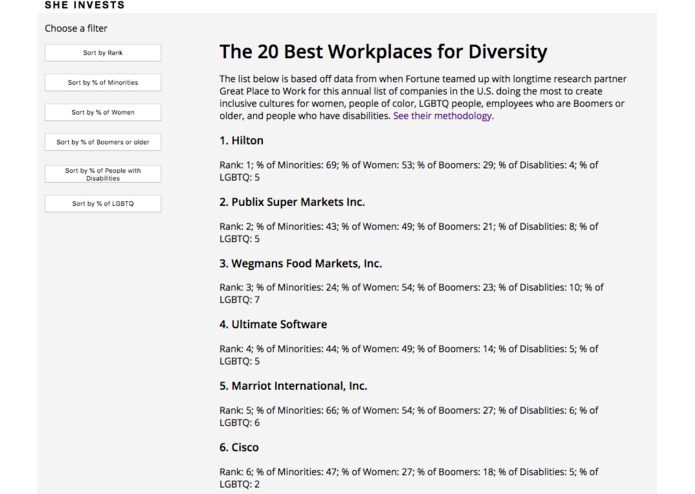Click the Ultimate Software stats line Rank: 4

pos(409,355)
